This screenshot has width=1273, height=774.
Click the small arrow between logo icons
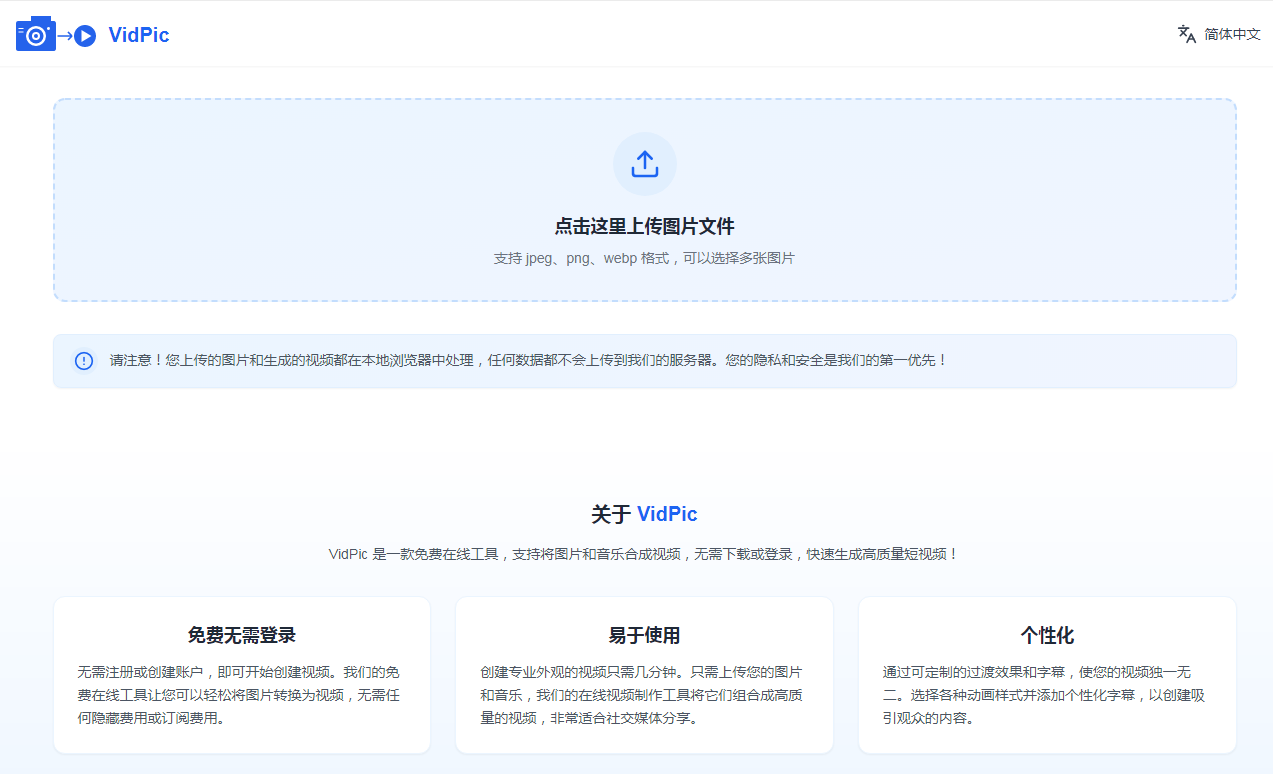[x=64, y=36]
